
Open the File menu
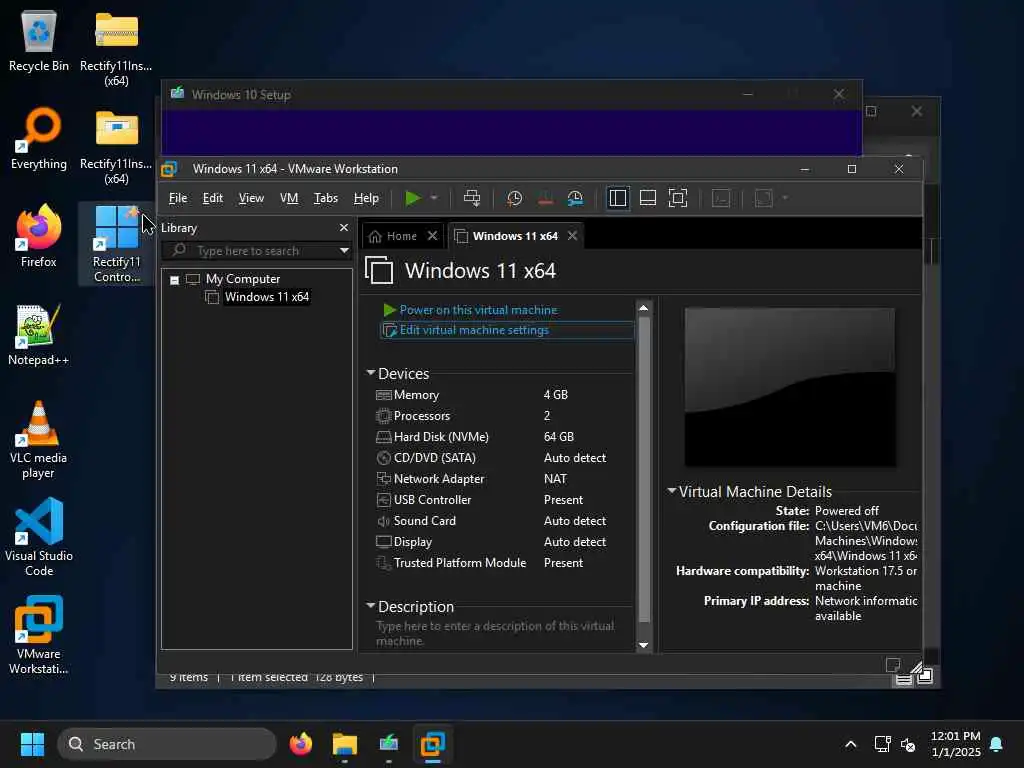coord(178,198)
